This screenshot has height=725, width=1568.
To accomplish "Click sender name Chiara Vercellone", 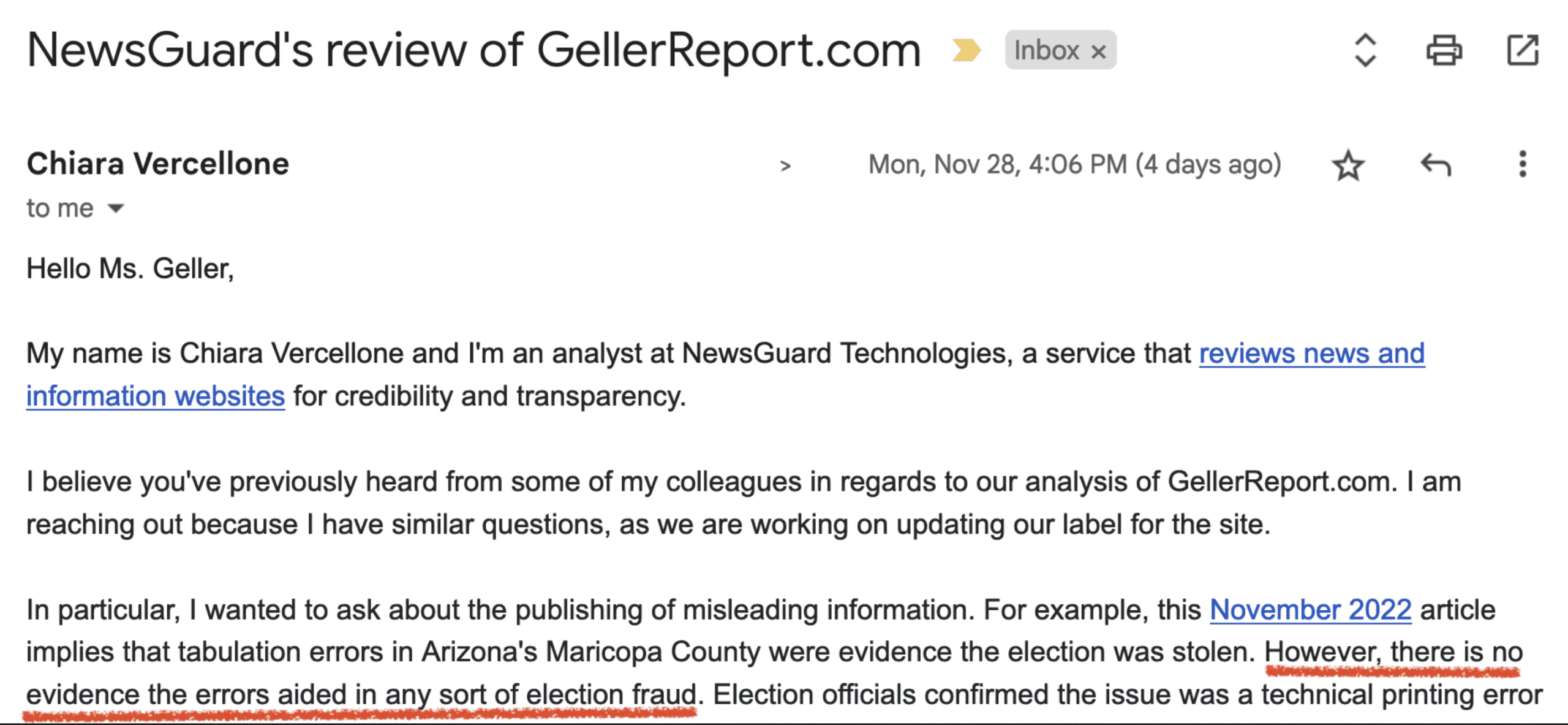I will pos(158,164).
